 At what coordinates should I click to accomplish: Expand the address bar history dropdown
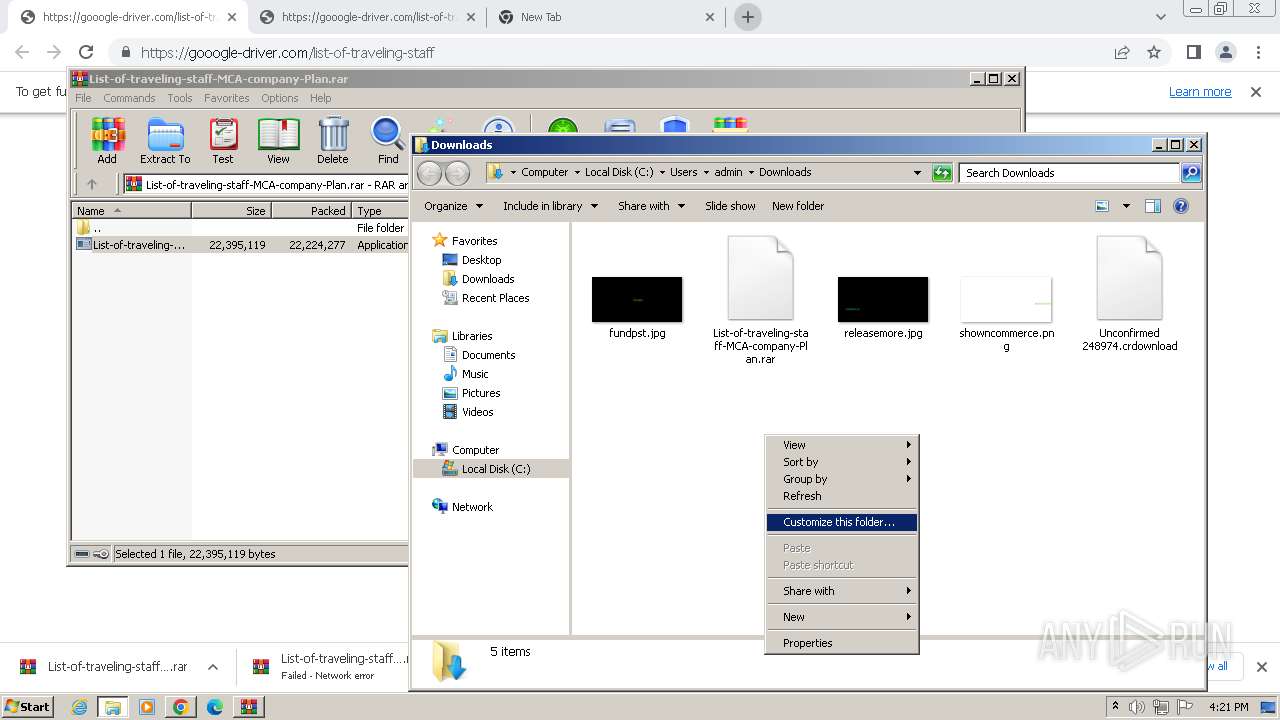pos(917,173)
